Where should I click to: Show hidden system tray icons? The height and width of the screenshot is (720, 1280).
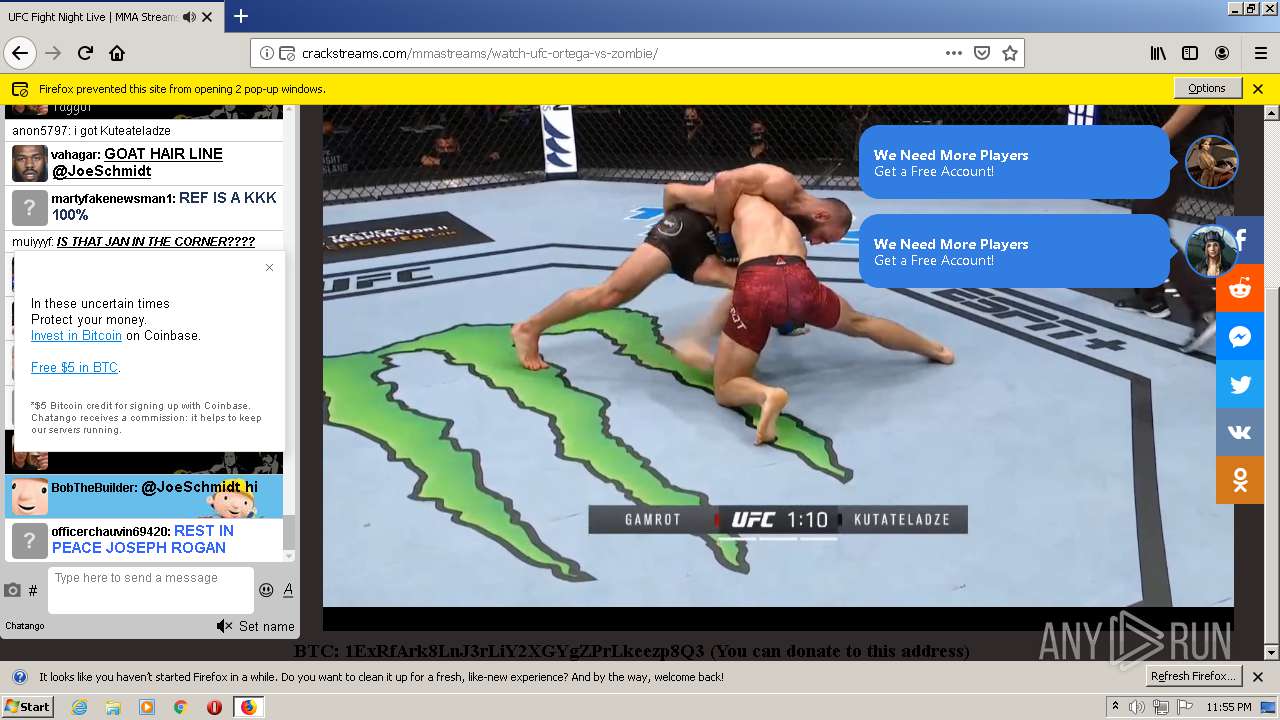coord(1115,707)
